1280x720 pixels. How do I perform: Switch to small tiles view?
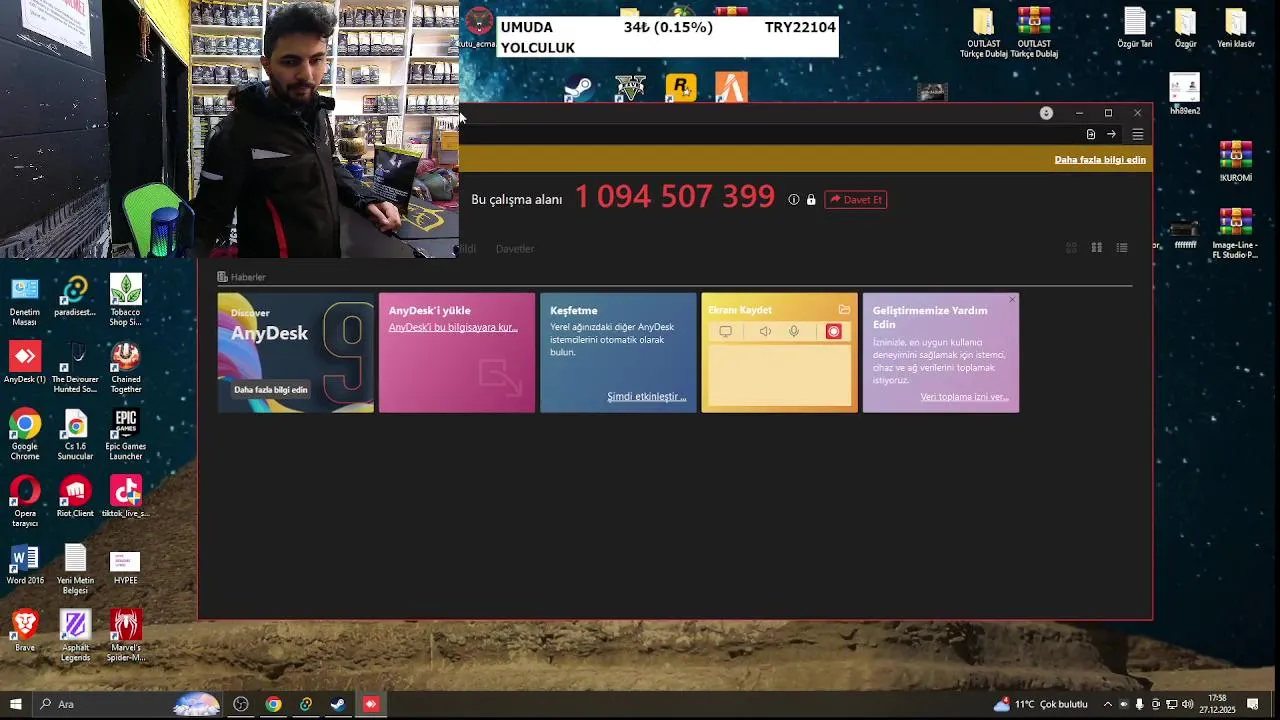click(1071, 248)
